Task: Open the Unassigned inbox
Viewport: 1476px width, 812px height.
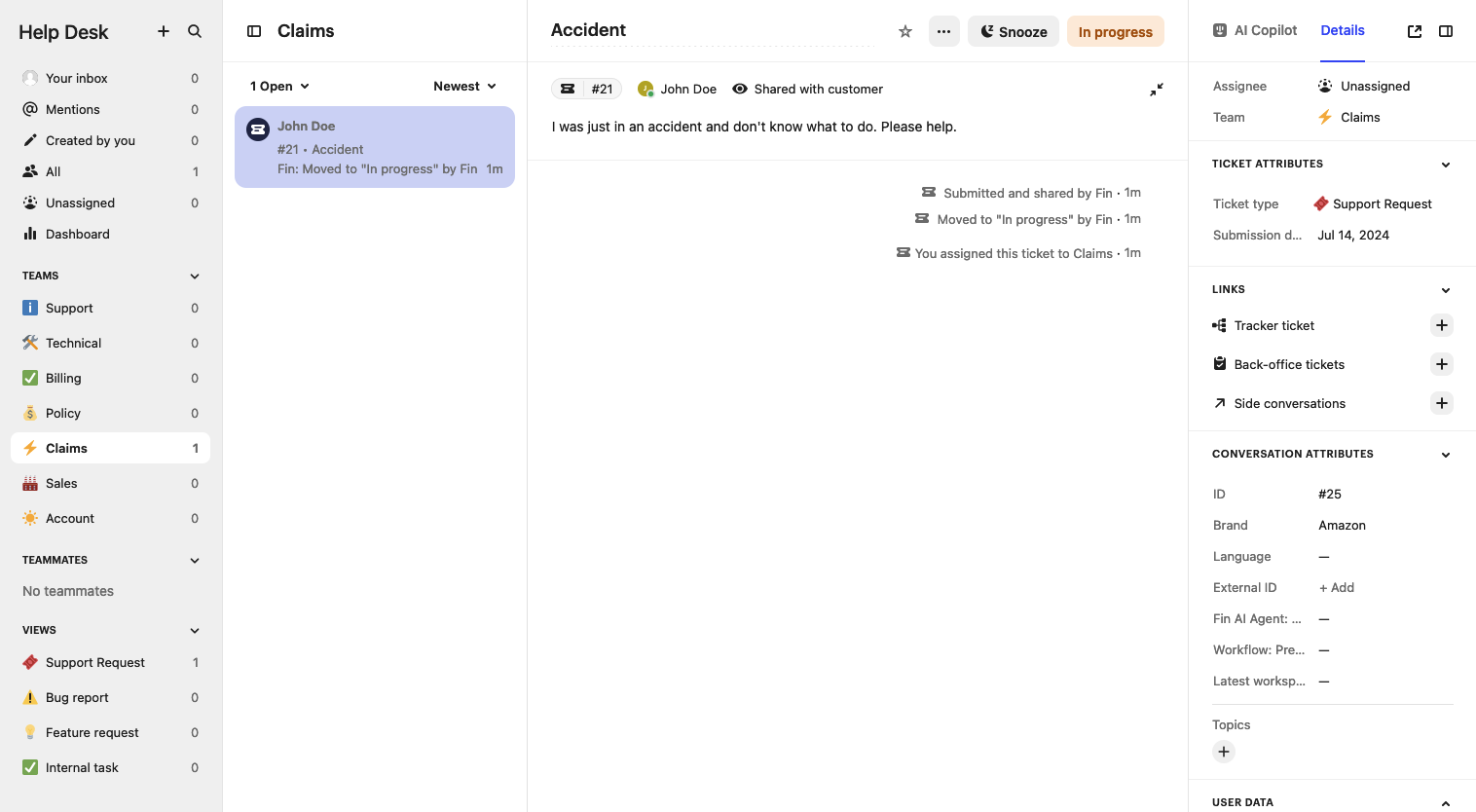Action: [110, 203]
